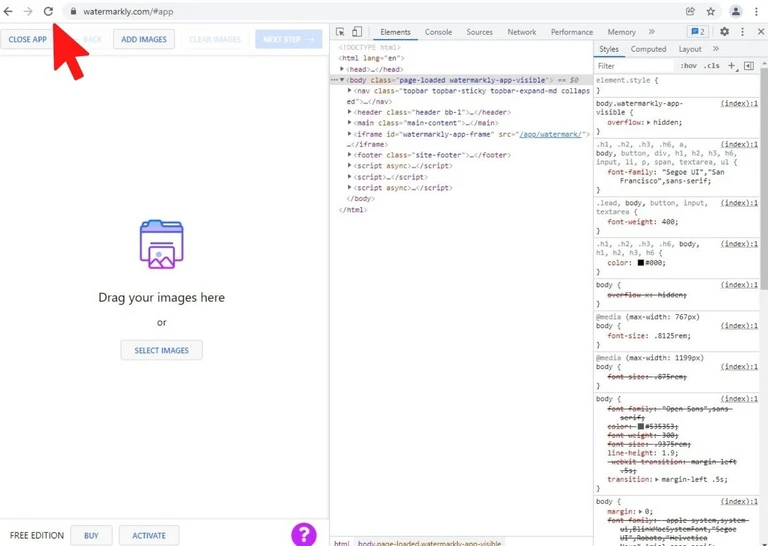Open the issues counter showing 2
This screenshot has height=546, width=768.
(697, 32)
